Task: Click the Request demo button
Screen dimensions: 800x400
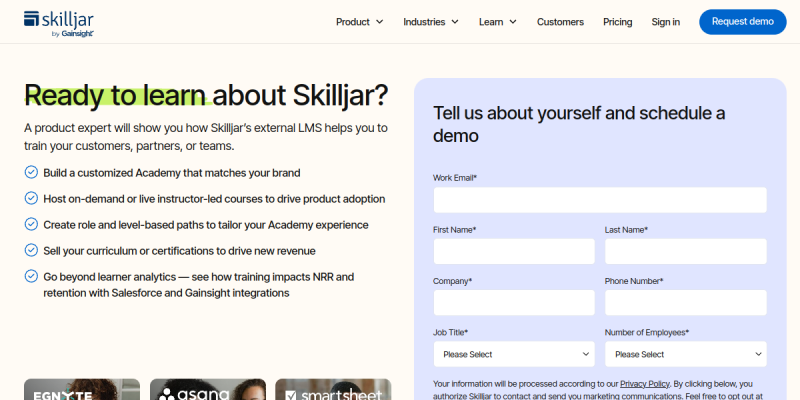Action: coord(743,22)
